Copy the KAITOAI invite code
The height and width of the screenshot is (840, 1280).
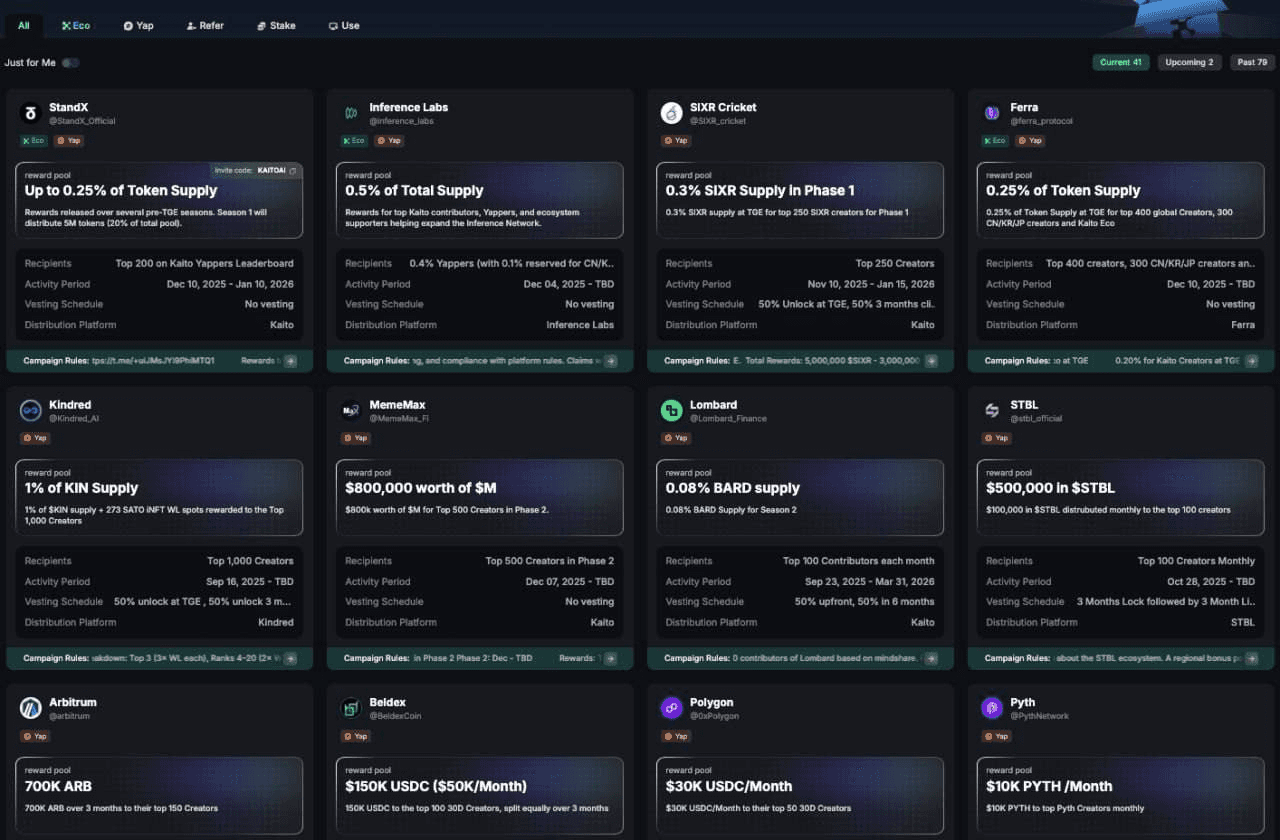coord(292,171)
